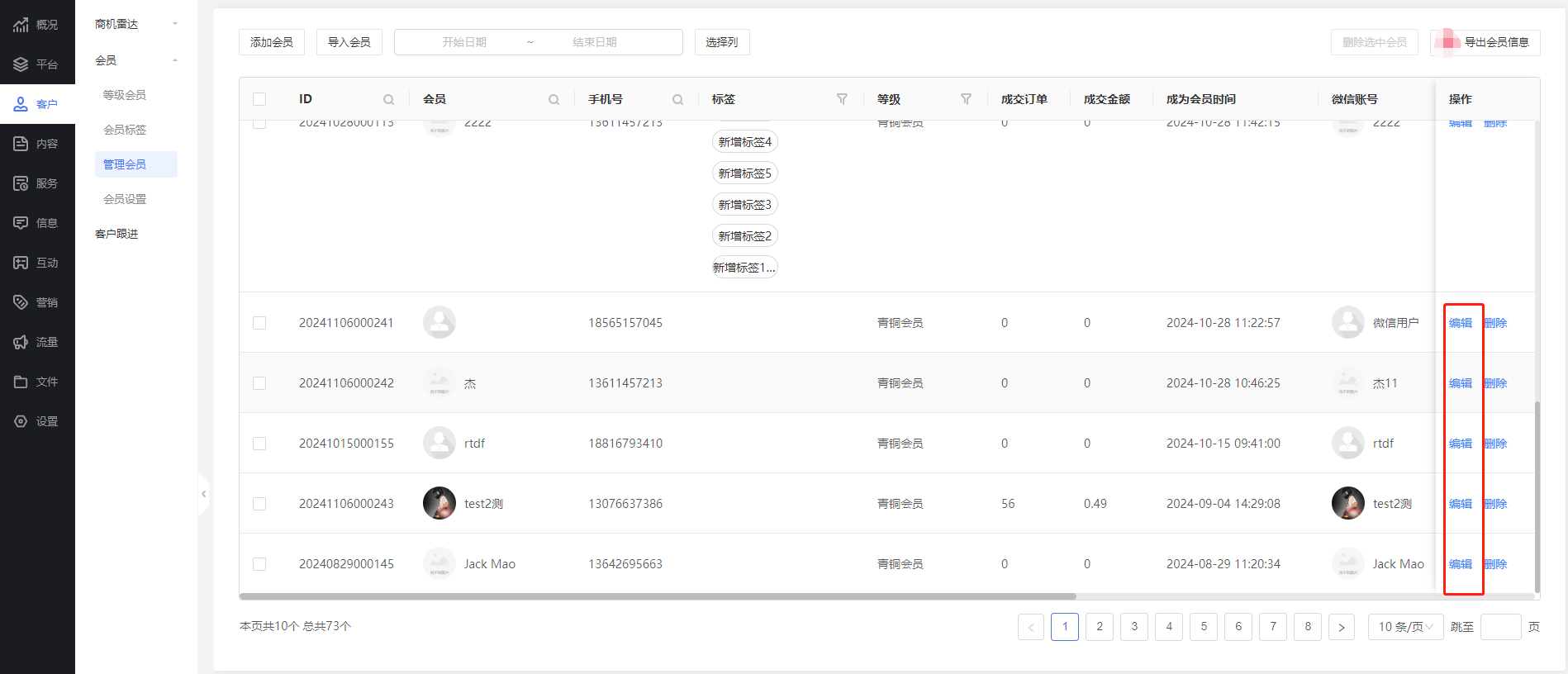Edit the rtdf member row
The height and width of the screenshot is (674, 1568).
[x=1461, y=444]
